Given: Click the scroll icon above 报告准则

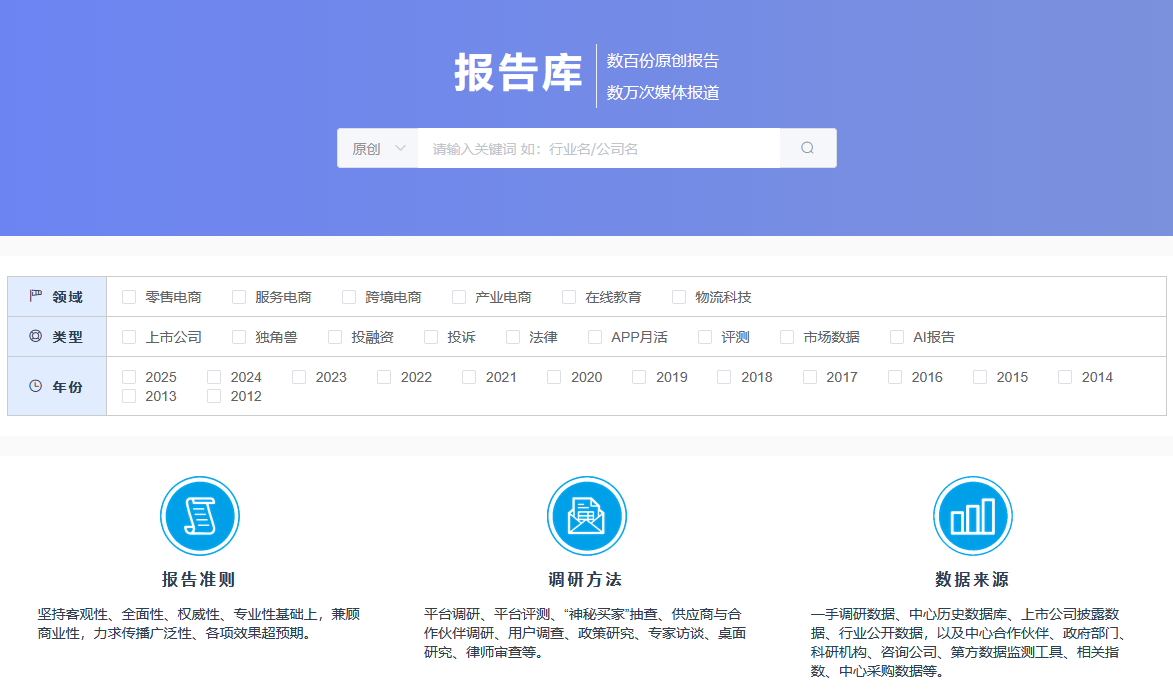Looking at the screenshot, I should click(199, 515).
